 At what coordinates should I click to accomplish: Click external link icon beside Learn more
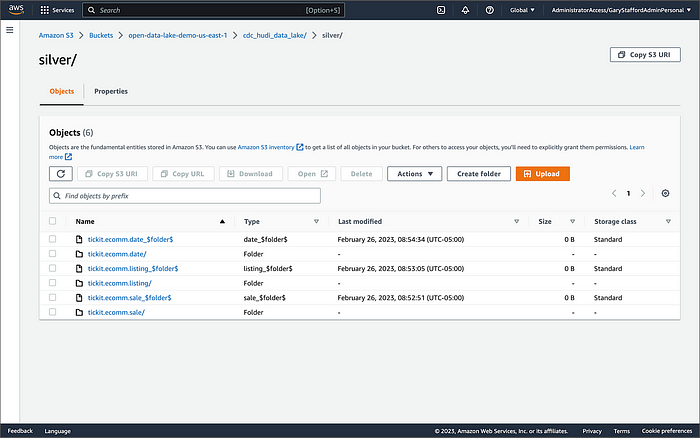68,157
